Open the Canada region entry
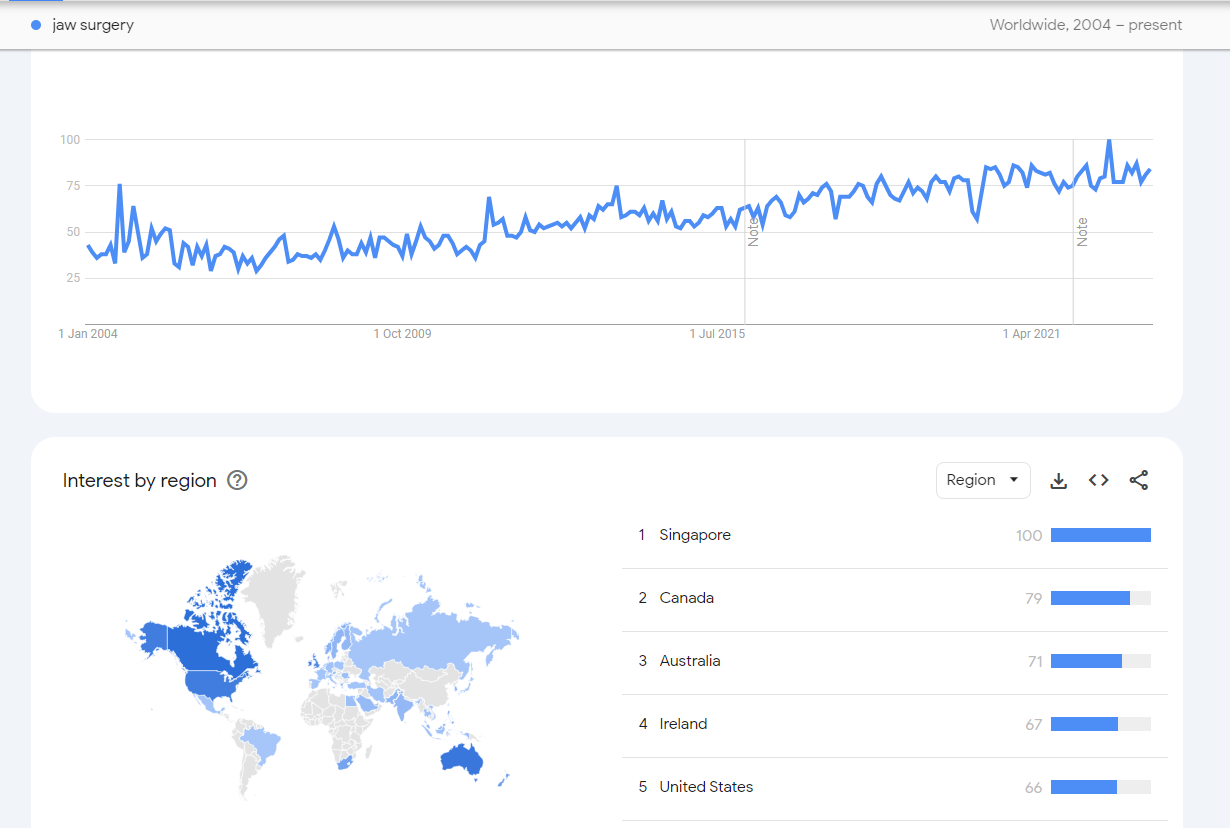 [x=686, y=598]
